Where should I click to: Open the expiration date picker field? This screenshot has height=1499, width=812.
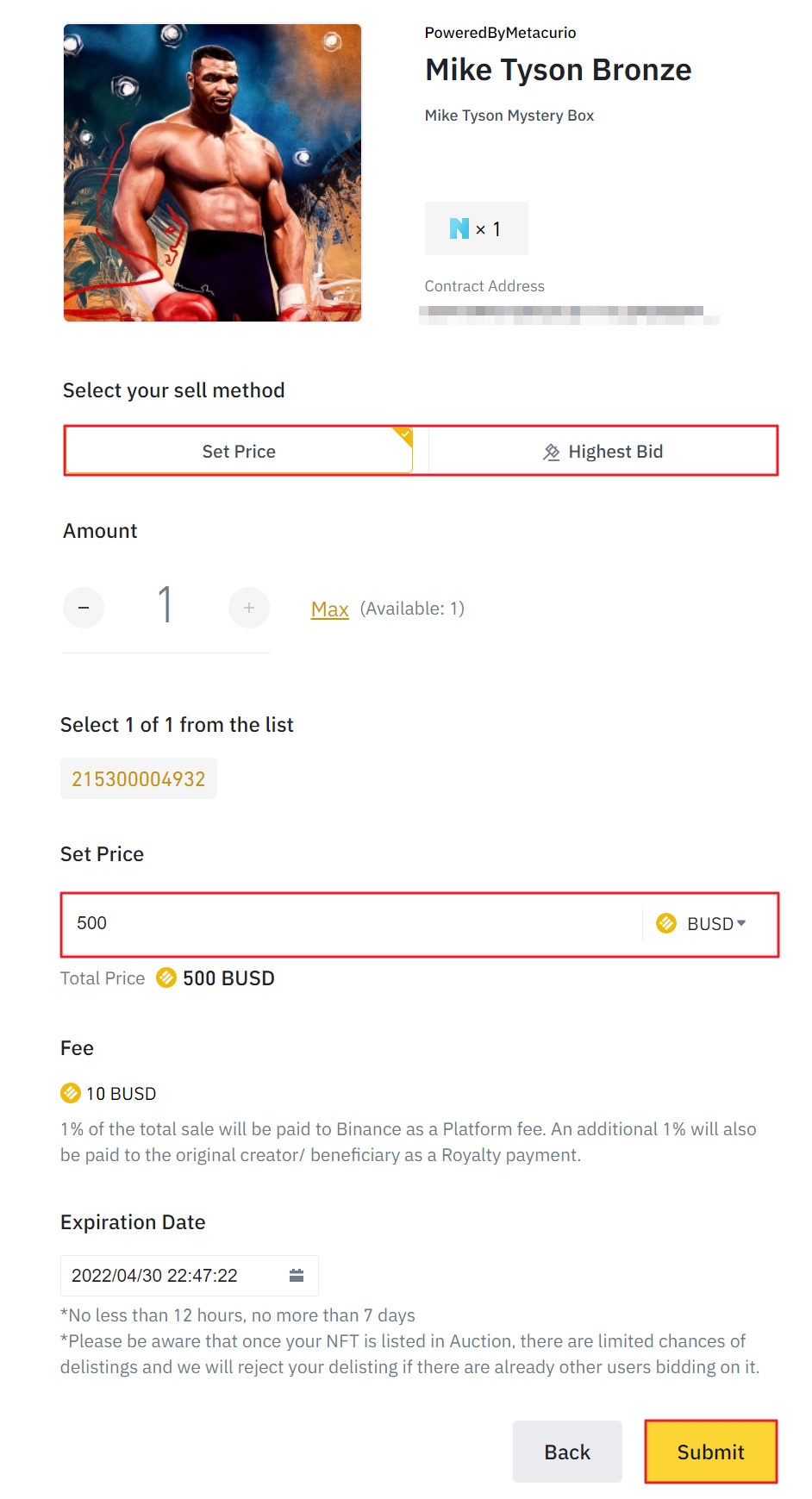[x=172, y=1276]
